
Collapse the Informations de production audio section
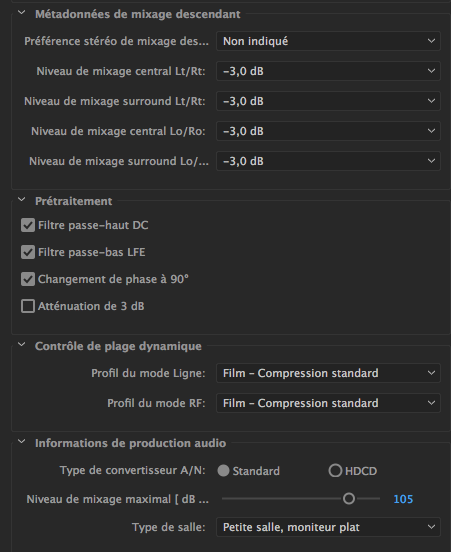[21, 441]
